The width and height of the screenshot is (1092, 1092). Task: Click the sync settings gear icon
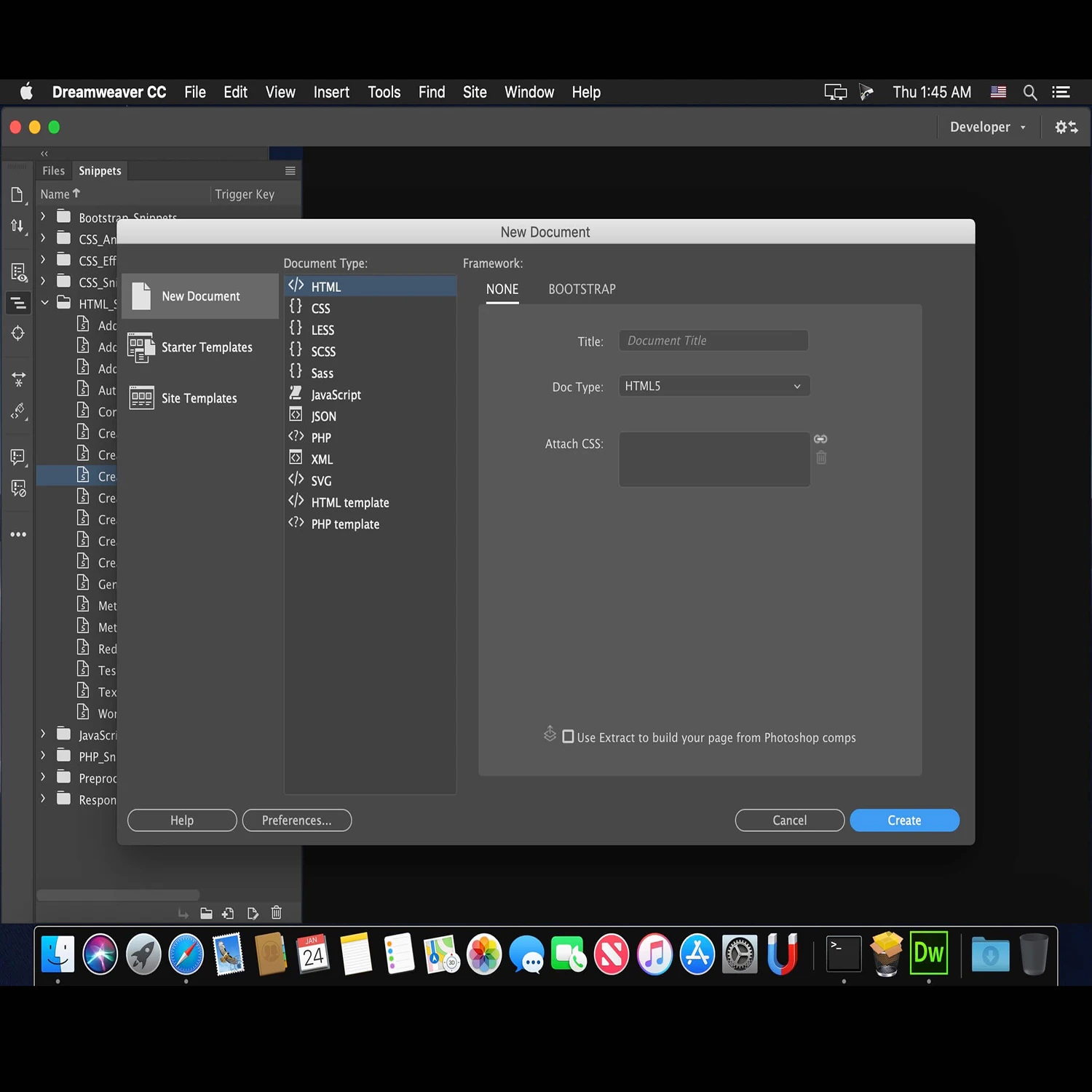point(1067,127)
